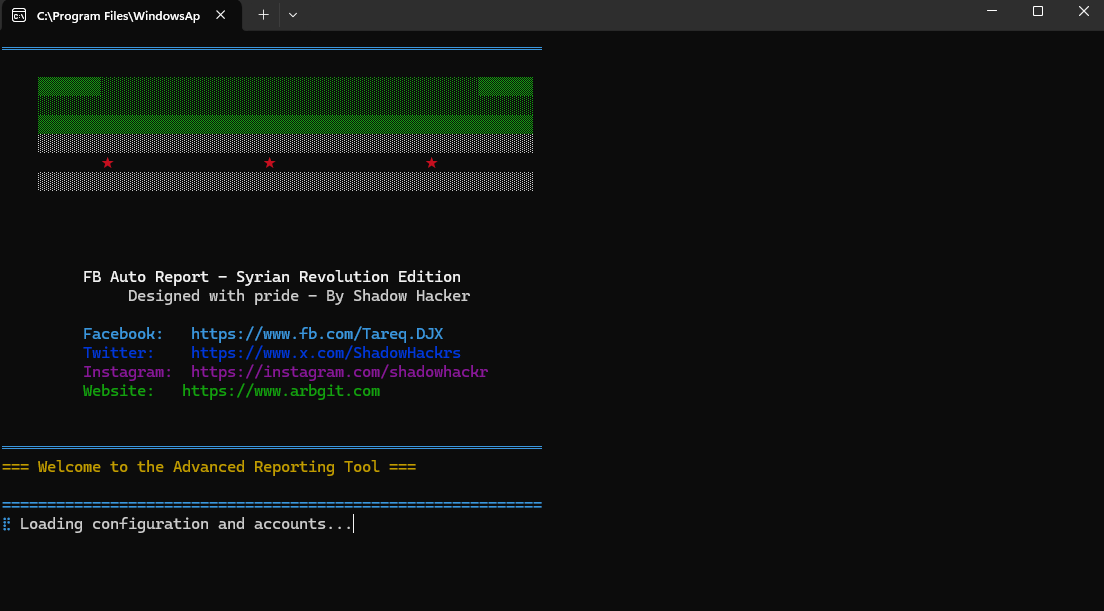Click the 'Designed with pride' credit line
Screen dimensions: 1104x611
tap(299, 296)
